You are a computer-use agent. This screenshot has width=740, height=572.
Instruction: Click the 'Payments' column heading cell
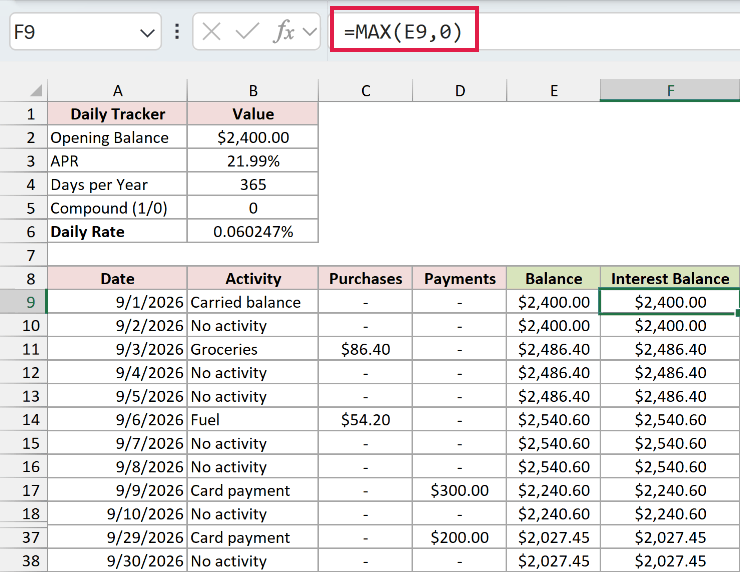[460, 278]
